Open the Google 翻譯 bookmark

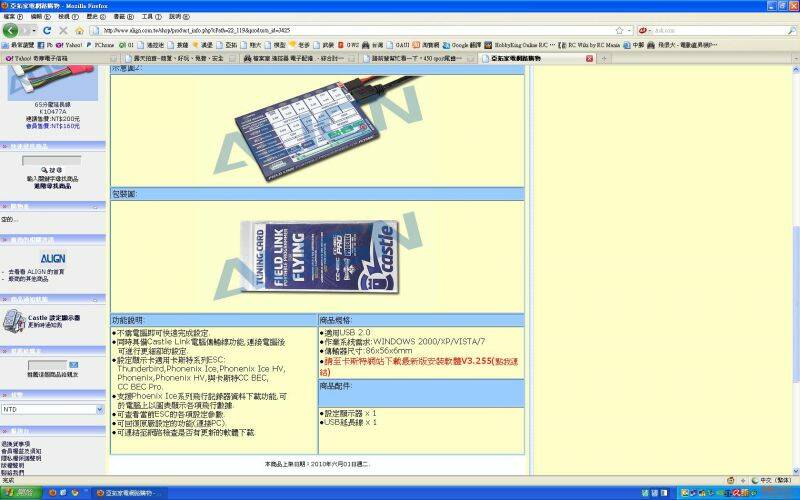pos(462,45)
